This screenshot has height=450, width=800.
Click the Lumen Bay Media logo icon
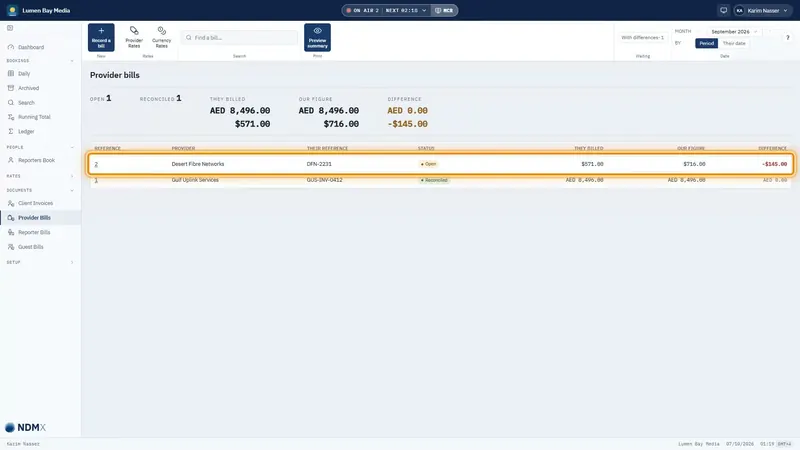coord(12,10)
